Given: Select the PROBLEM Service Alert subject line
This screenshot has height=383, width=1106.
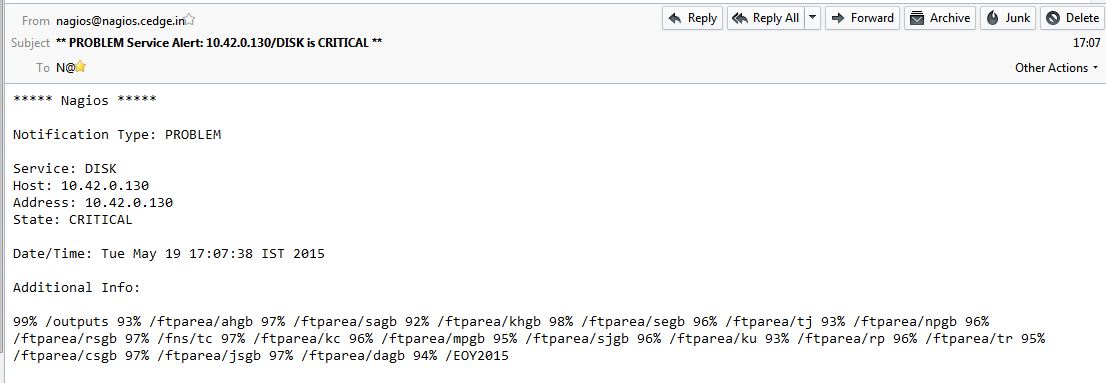Looking at the screenshot, I should click(219, 43).
